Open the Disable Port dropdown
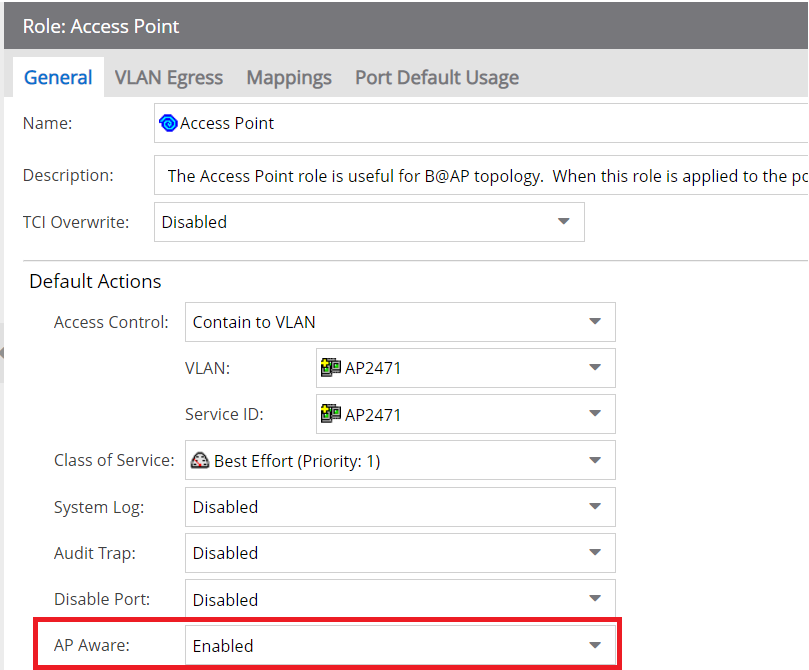809x670 pixels. [594, 600]
